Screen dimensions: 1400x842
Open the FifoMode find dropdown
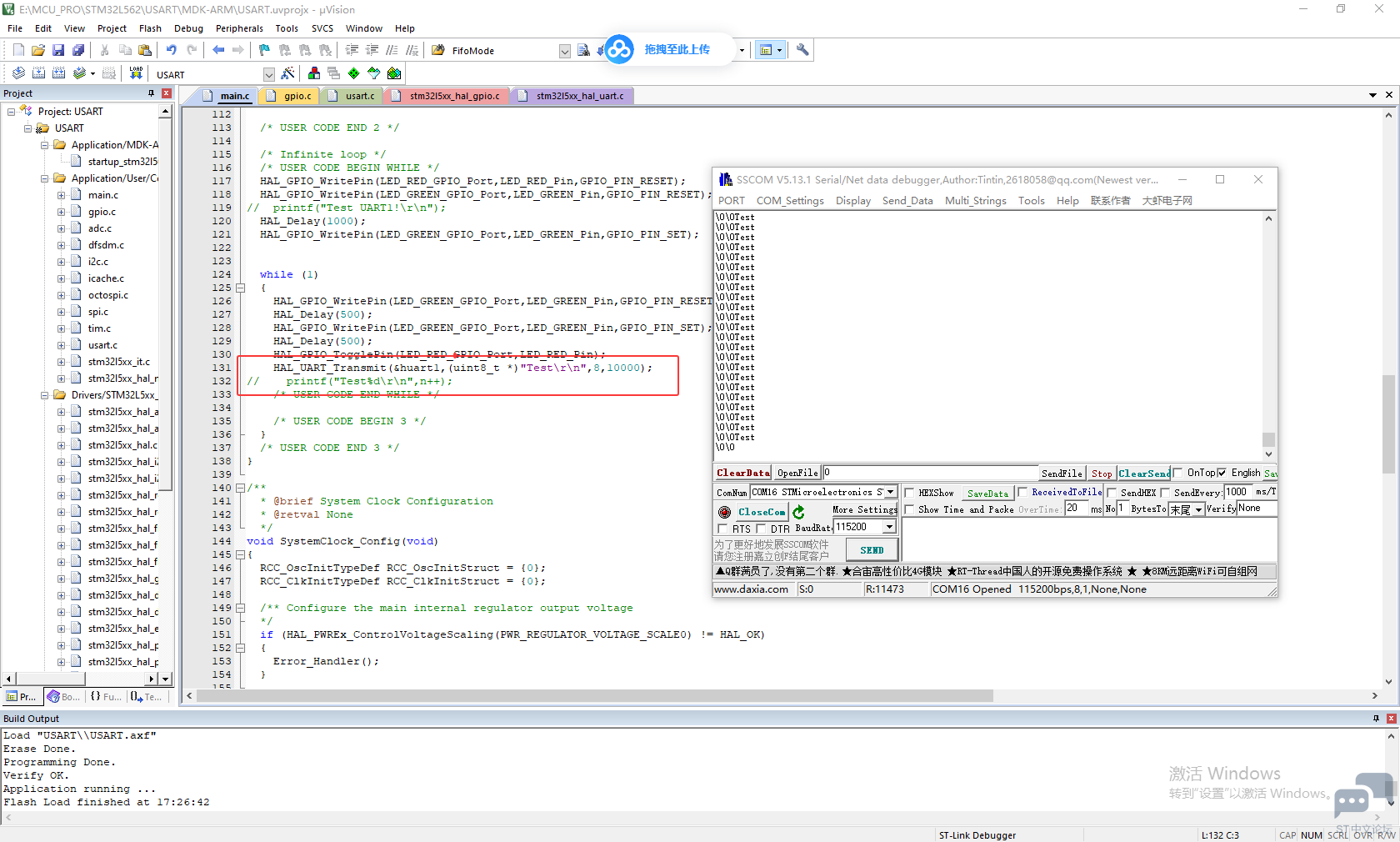pyautogui.click(x=564, y=51)
